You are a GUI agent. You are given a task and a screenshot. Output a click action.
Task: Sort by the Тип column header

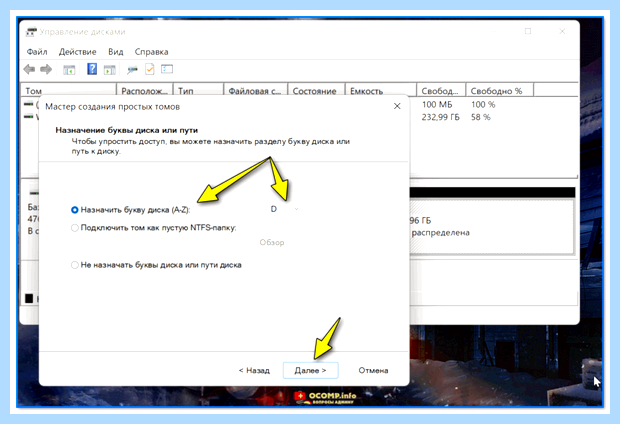pyautogui.click(x=198, y=91)
